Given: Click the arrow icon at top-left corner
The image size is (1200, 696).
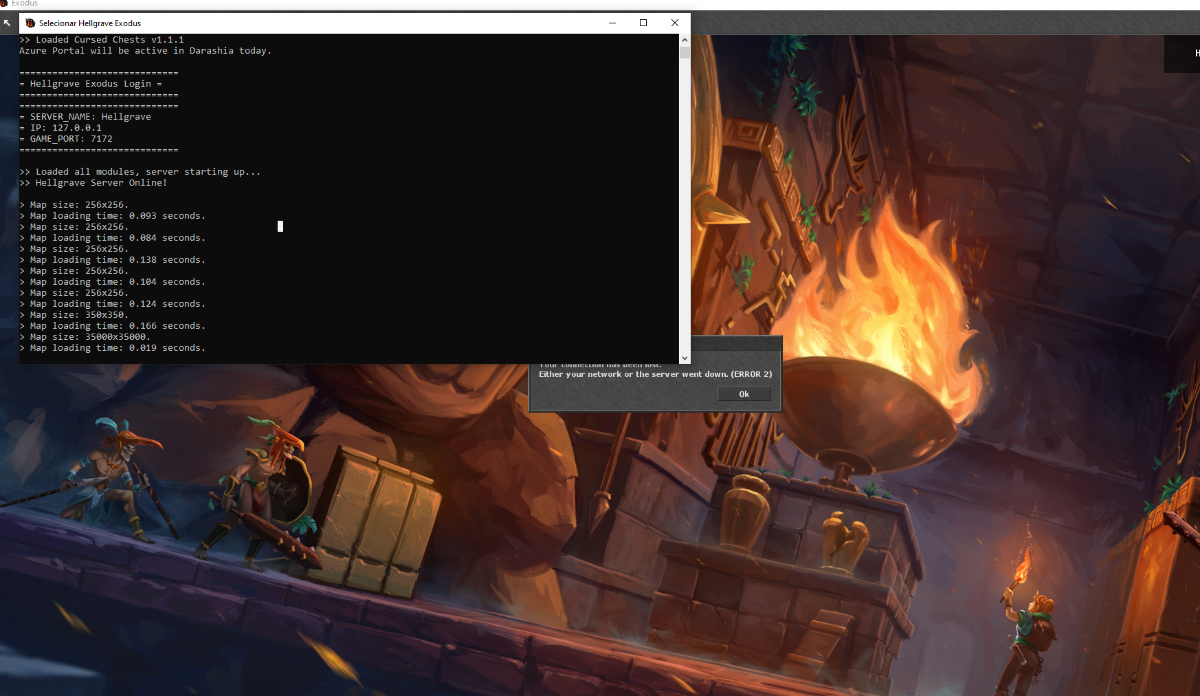Looking at the screenshot, I should tap(7, 22).
